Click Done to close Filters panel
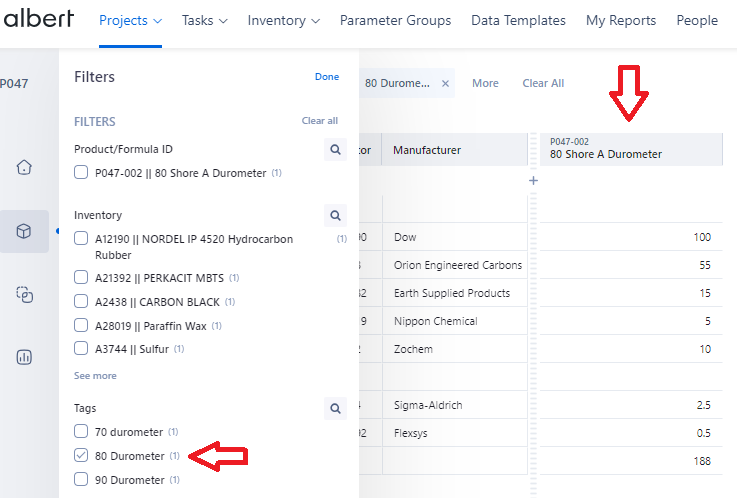This screenshot has height=498, width=737. [x=327, y=77]
